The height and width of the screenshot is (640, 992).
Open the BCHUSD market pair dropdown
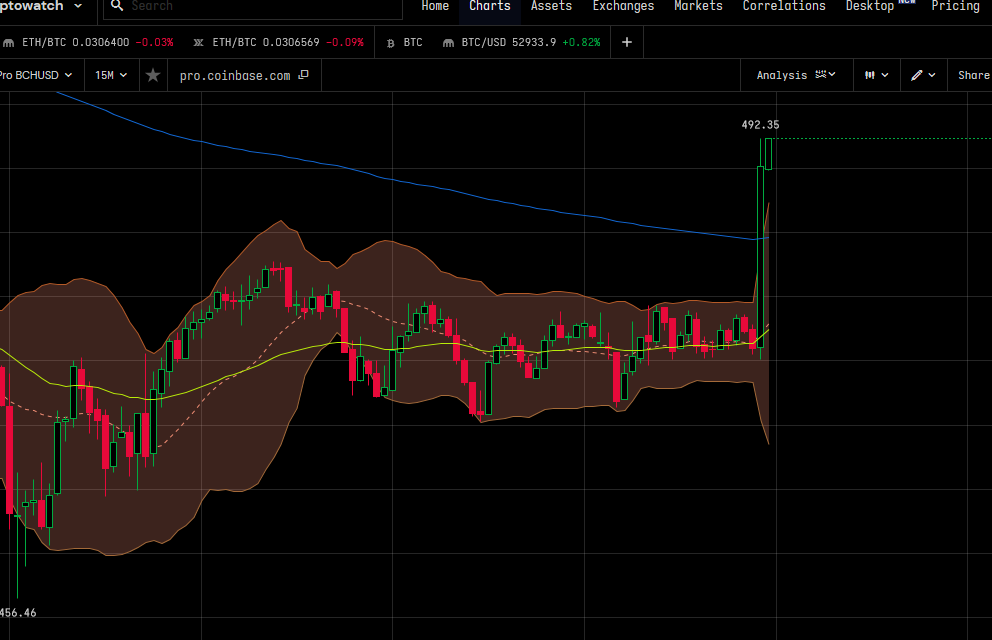coord(36,75)
